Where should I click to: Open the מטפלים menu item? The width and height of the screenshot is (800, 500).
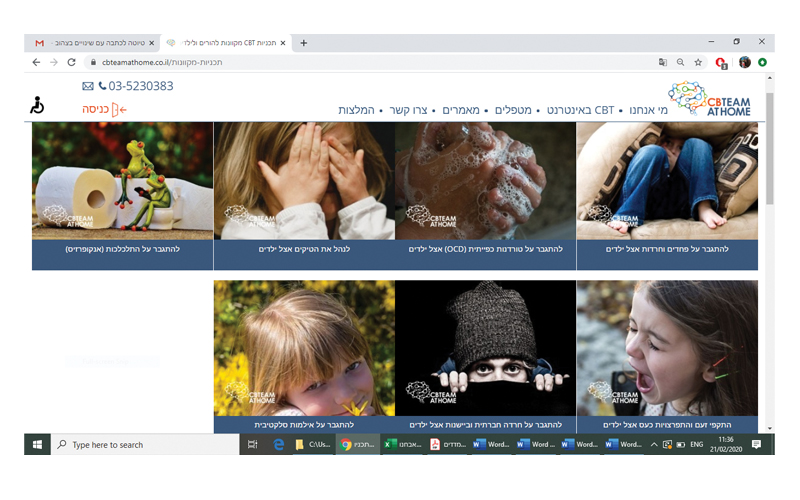coord(513,110)
